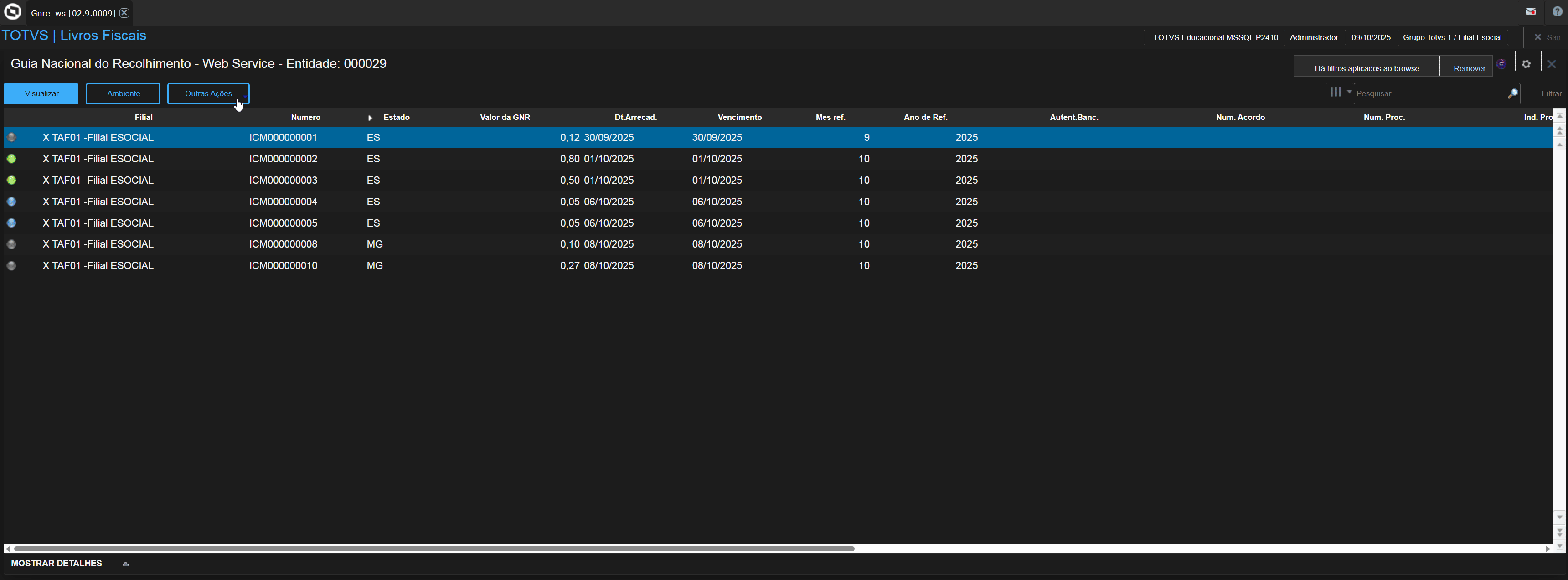This screenshot has height=580, width=1568.
Task: Click the mail envelope icon
Action: tap(1530, 11)
